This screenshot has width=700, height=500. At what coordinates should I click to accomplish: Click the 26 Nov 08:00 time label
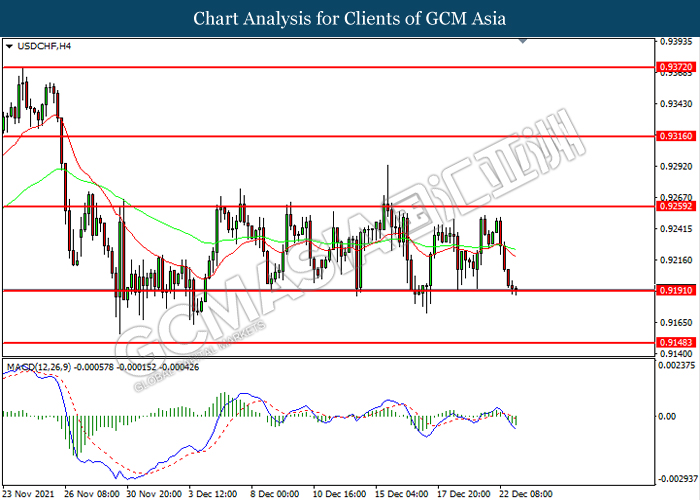[x=92, y=494]
